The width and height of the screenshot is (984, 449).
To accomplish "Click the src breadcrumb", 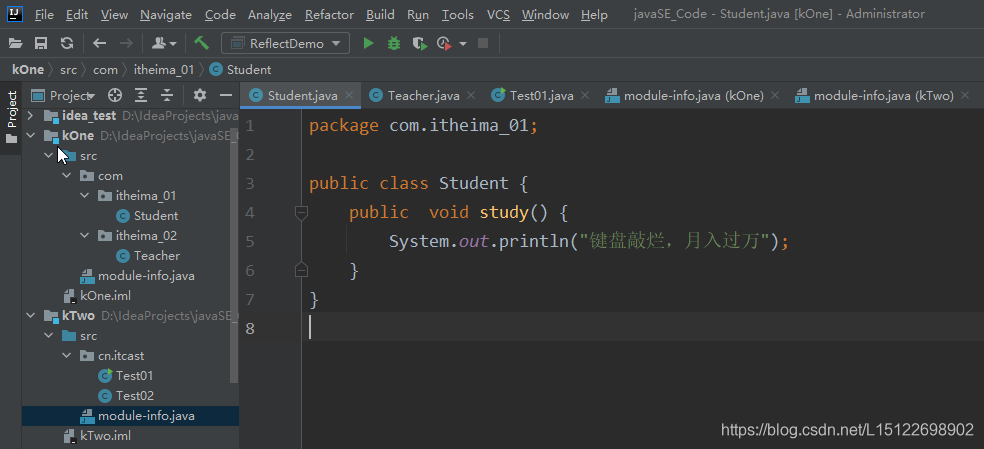I will 68,70.
